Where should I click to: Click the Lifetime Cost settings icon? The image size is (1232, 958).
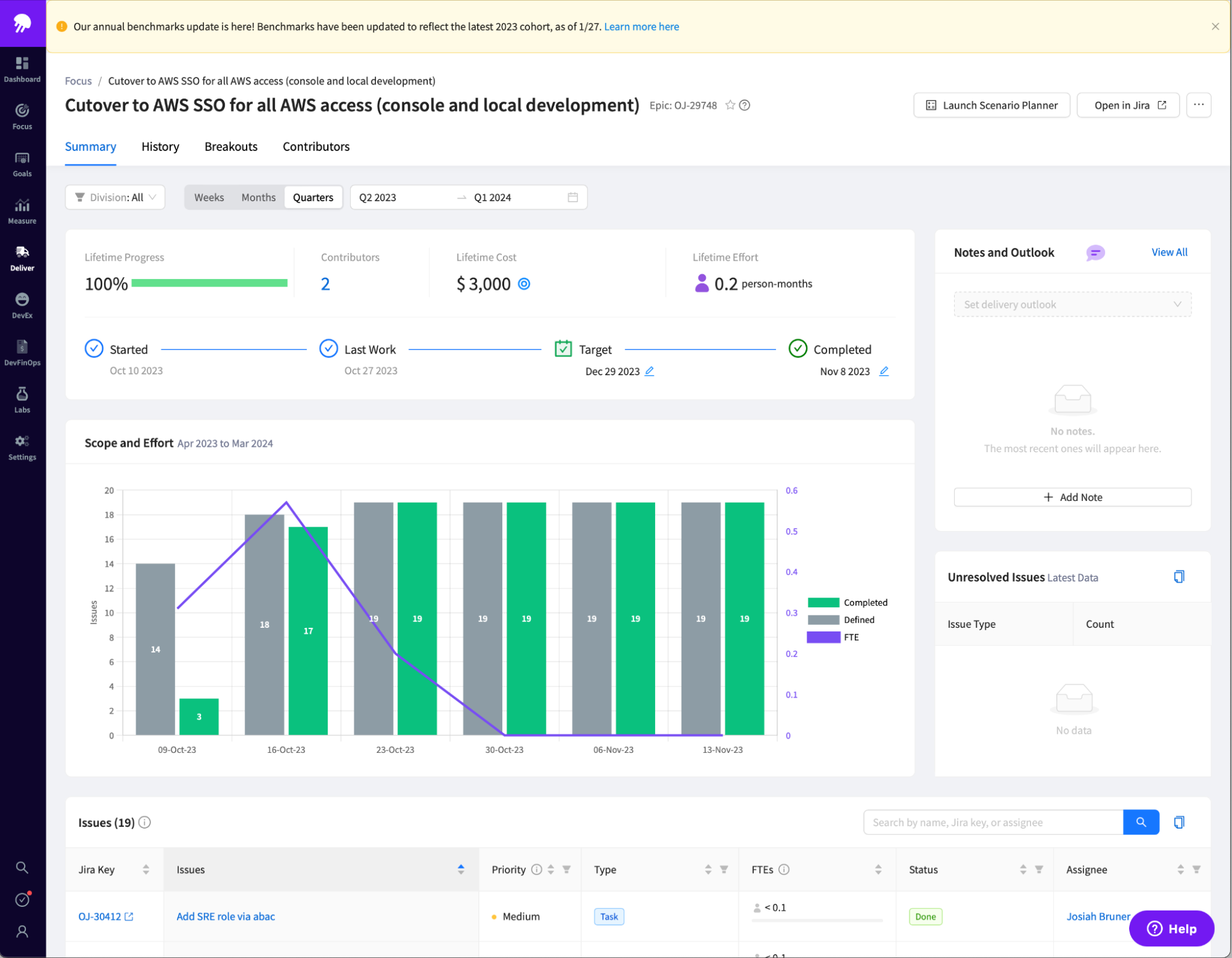524,284
